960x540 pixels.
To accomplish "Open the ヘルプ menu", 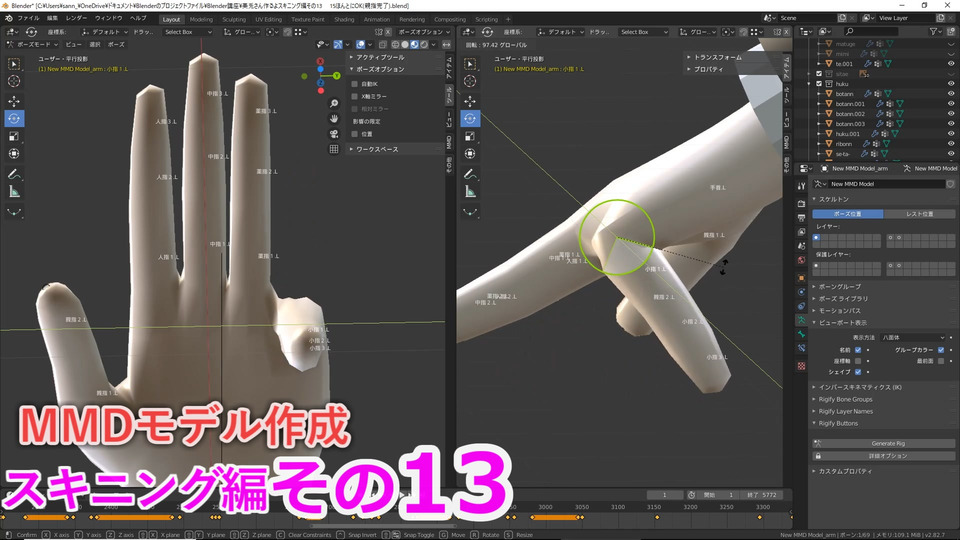I will click(x=138, y=19).
